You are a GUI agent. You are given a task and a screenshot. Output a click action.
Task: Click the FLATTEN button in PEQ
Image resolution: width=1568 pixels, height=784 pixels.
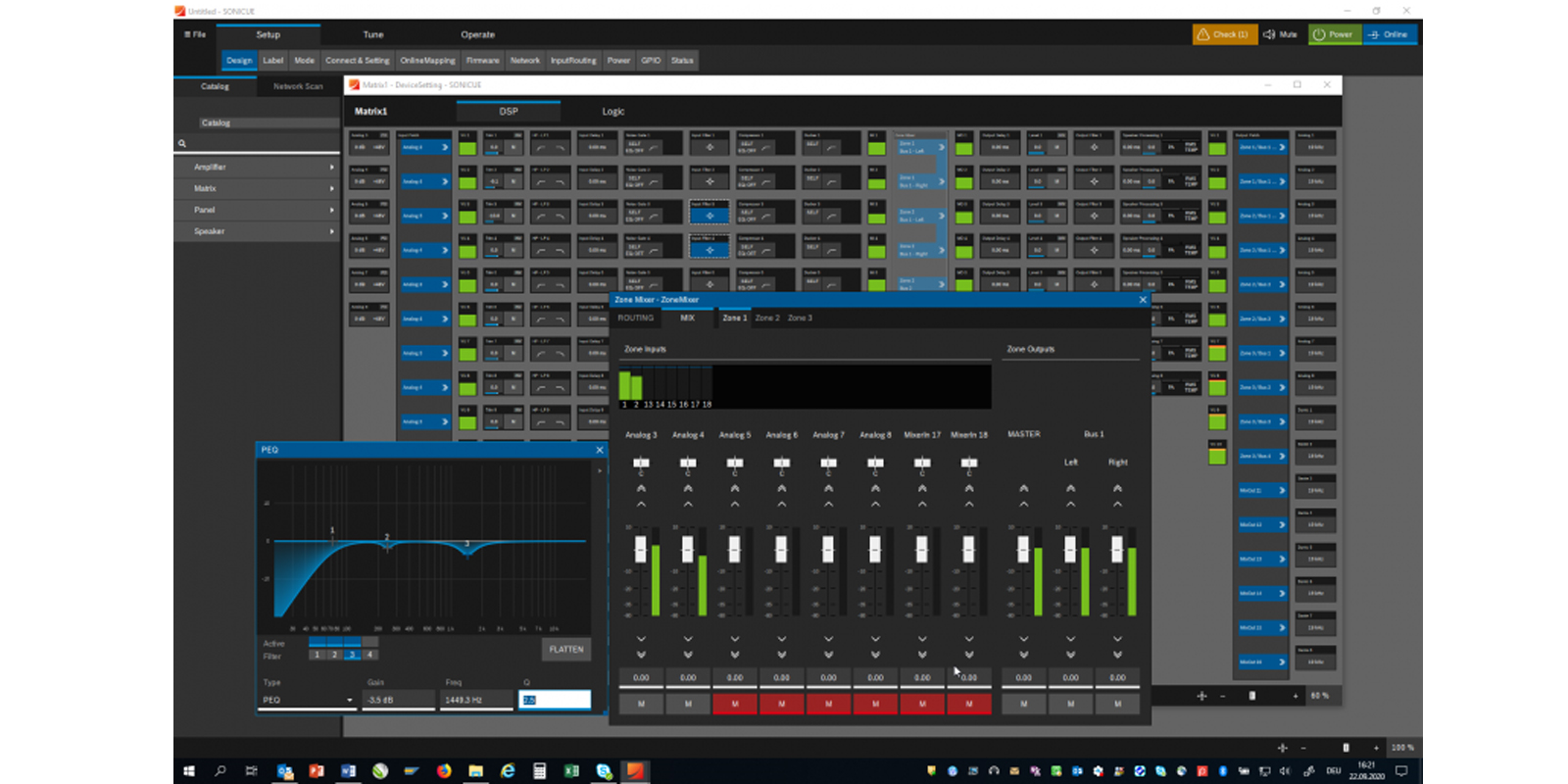(565, 649)
